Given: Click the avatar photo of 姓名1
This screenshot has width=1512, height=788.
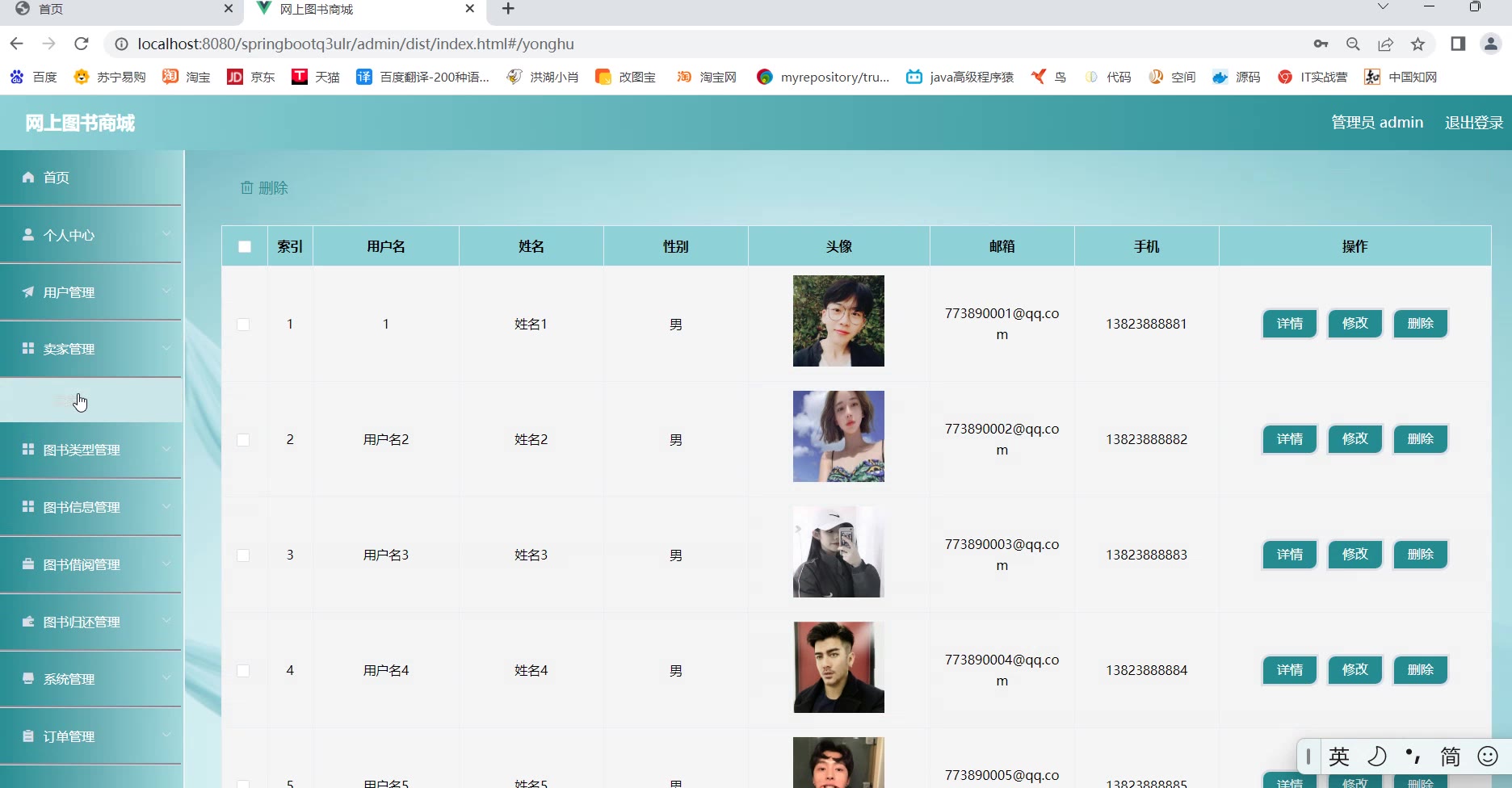Looking at the screenshot, I should tap(838, 321).
